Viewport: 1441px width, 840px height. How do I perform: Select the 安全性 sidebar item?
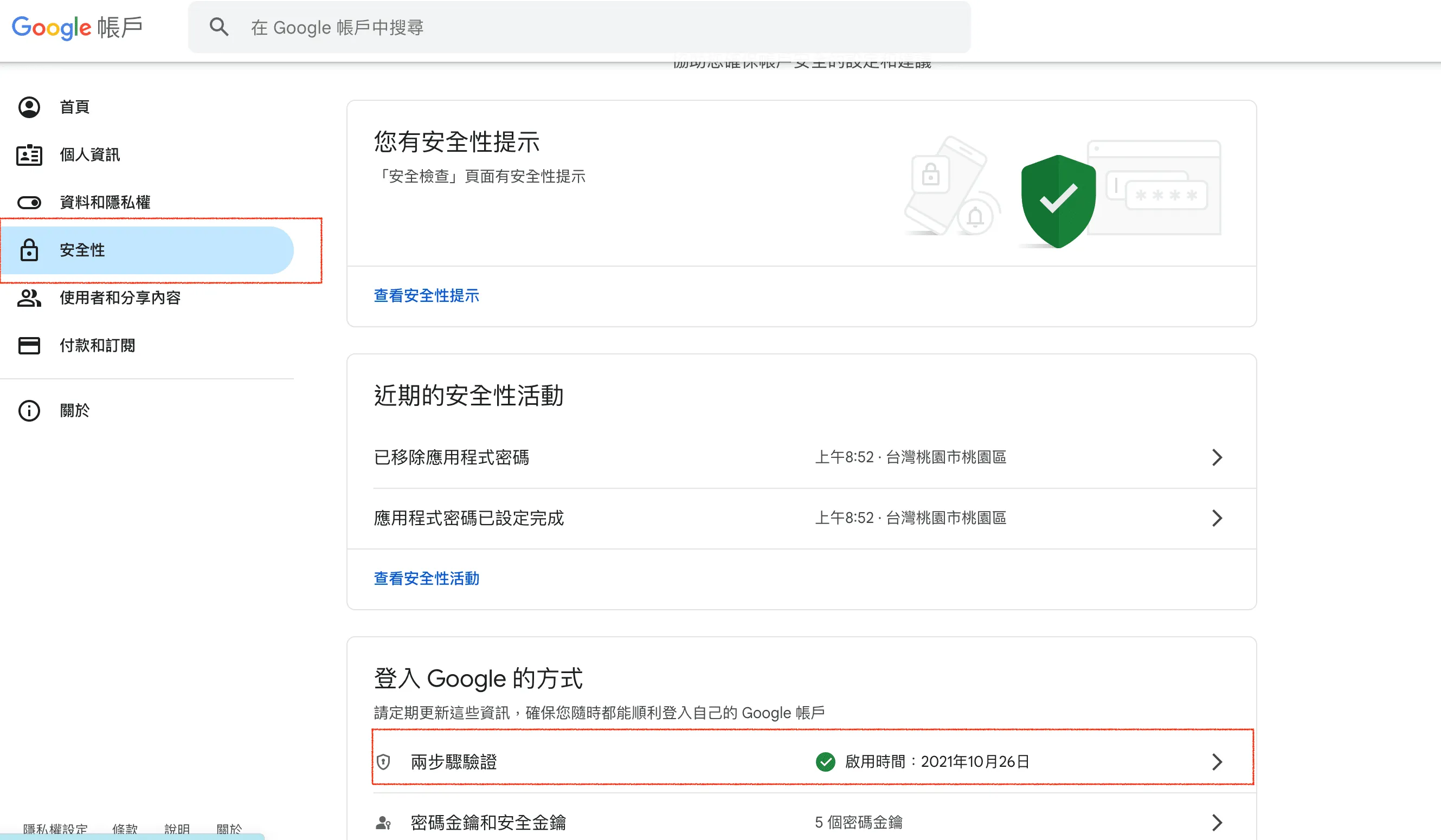[x=147, y=250]
